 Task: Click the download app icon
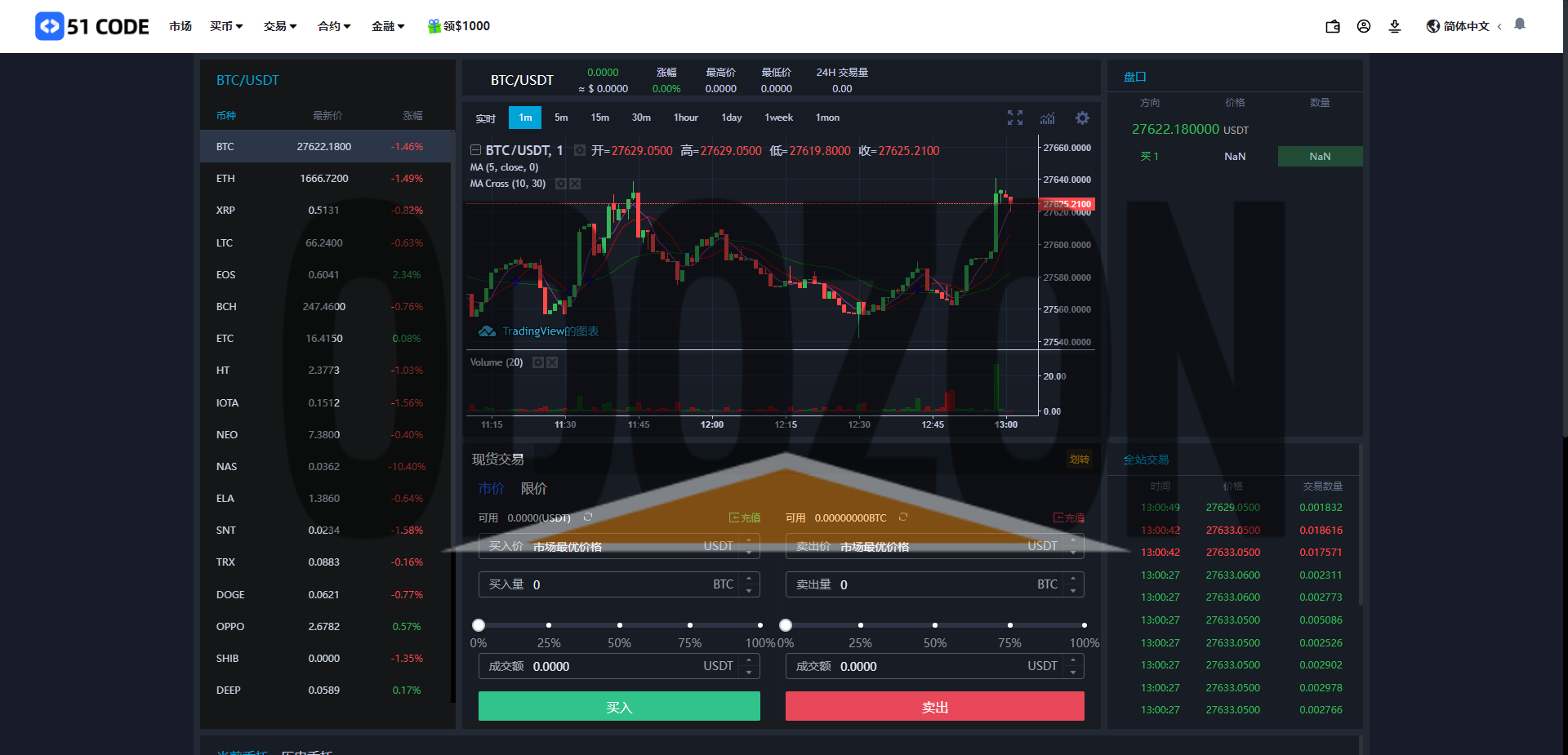1395,26
